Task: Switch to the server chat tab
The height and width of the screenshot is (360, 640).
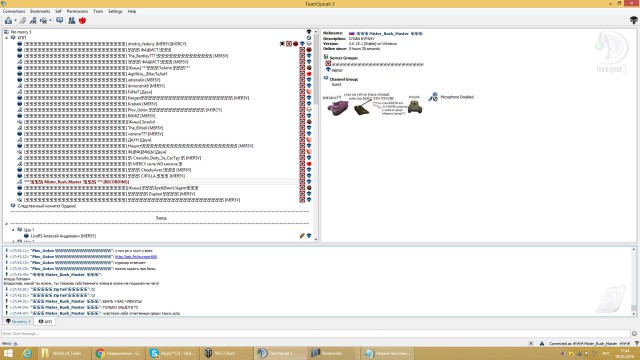Action: [x=18, y=322]
